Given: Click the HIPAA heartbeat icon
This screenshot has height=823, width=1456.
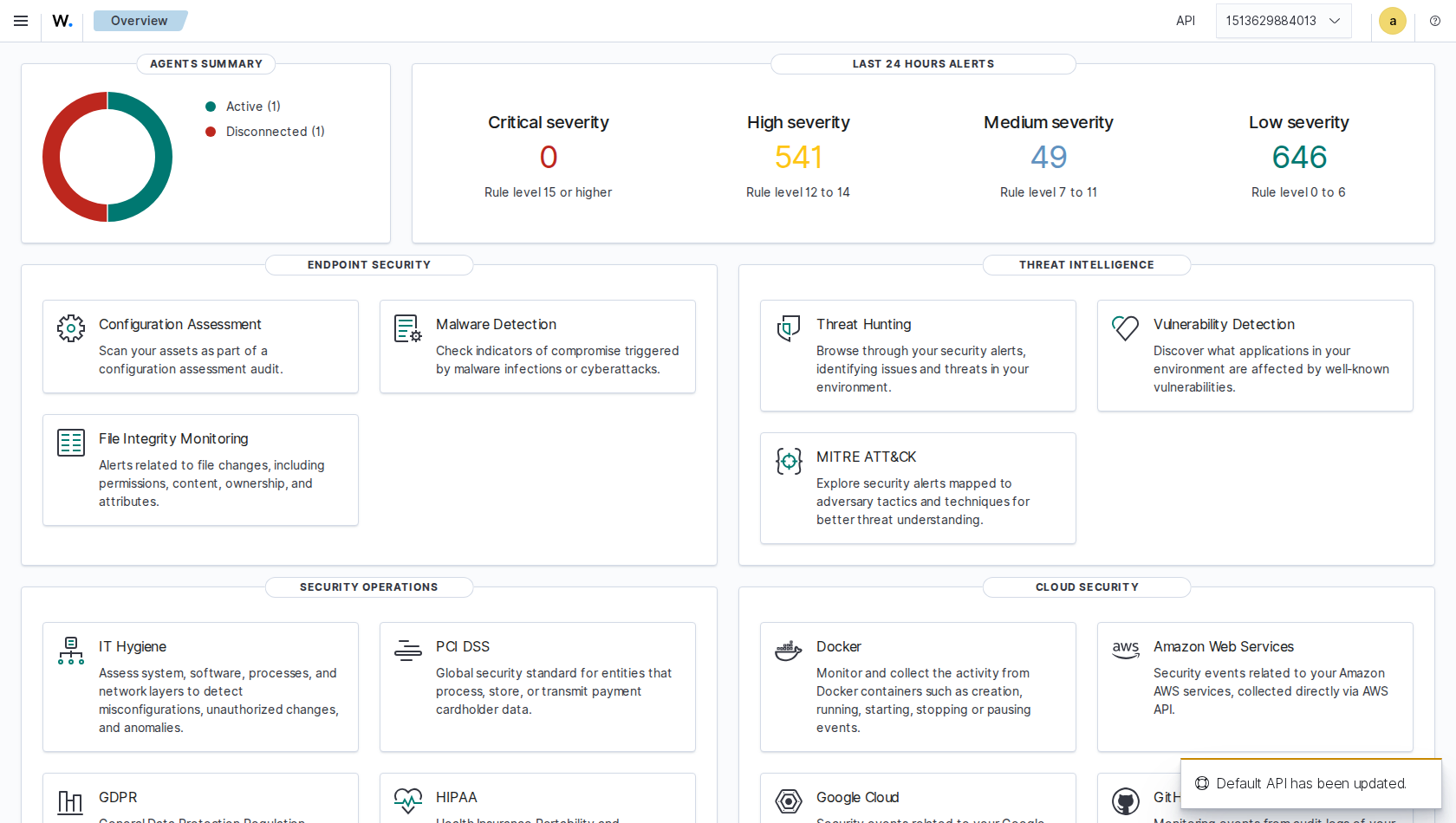Looking at the screenshot, I should pyautogui.click(x=408, y=800).
